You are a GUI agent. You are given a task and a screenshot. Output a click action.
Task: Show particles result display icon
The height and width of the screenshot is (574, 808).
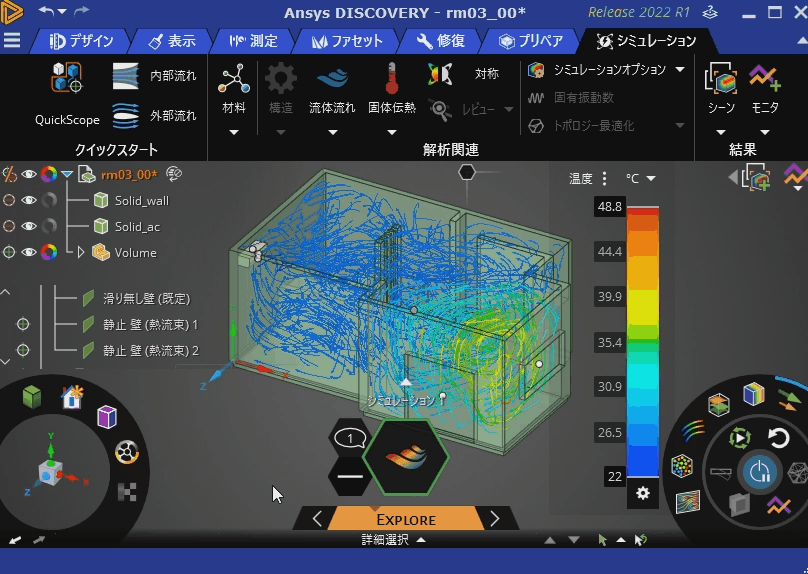click(682, 466)
